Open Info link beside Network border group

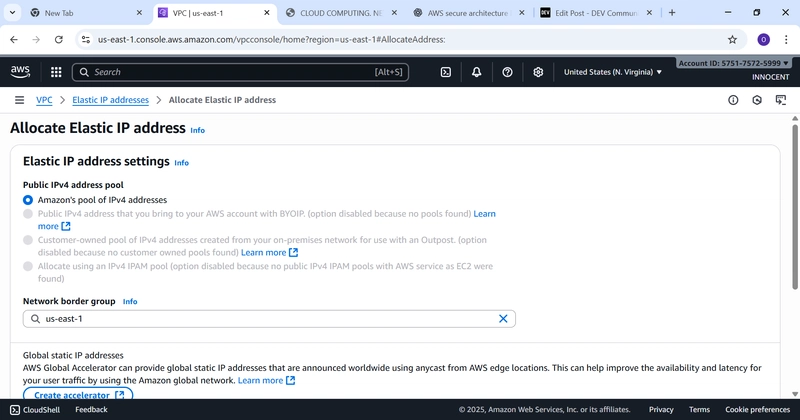(x=130, y=302)
